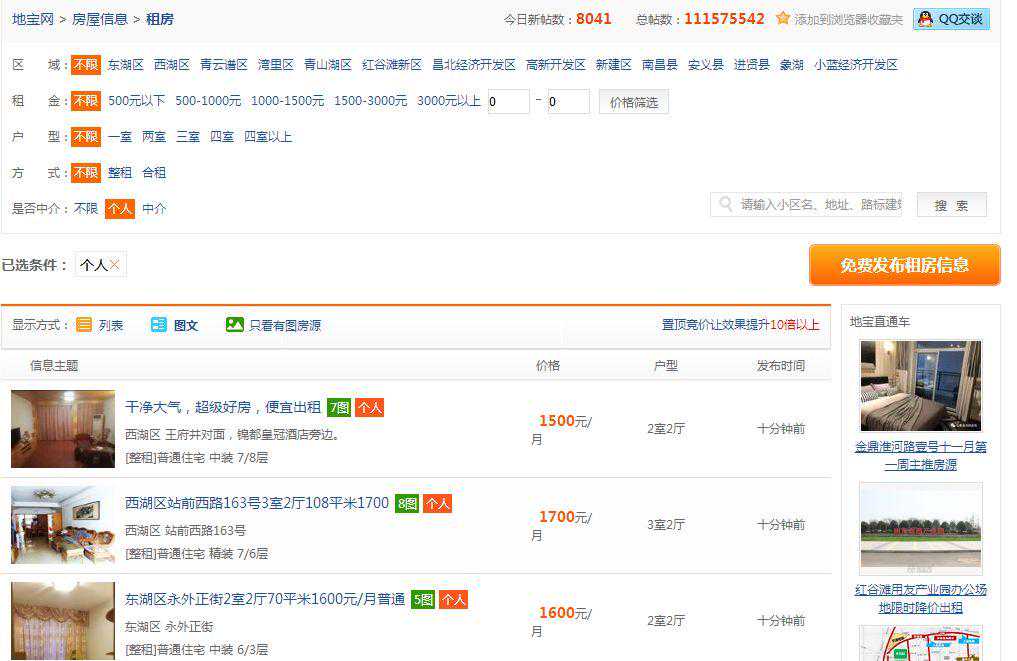The image size is (1017, 661).
Task: Open the first listing's room thumbnail
Action: click(x=63, y=429)
